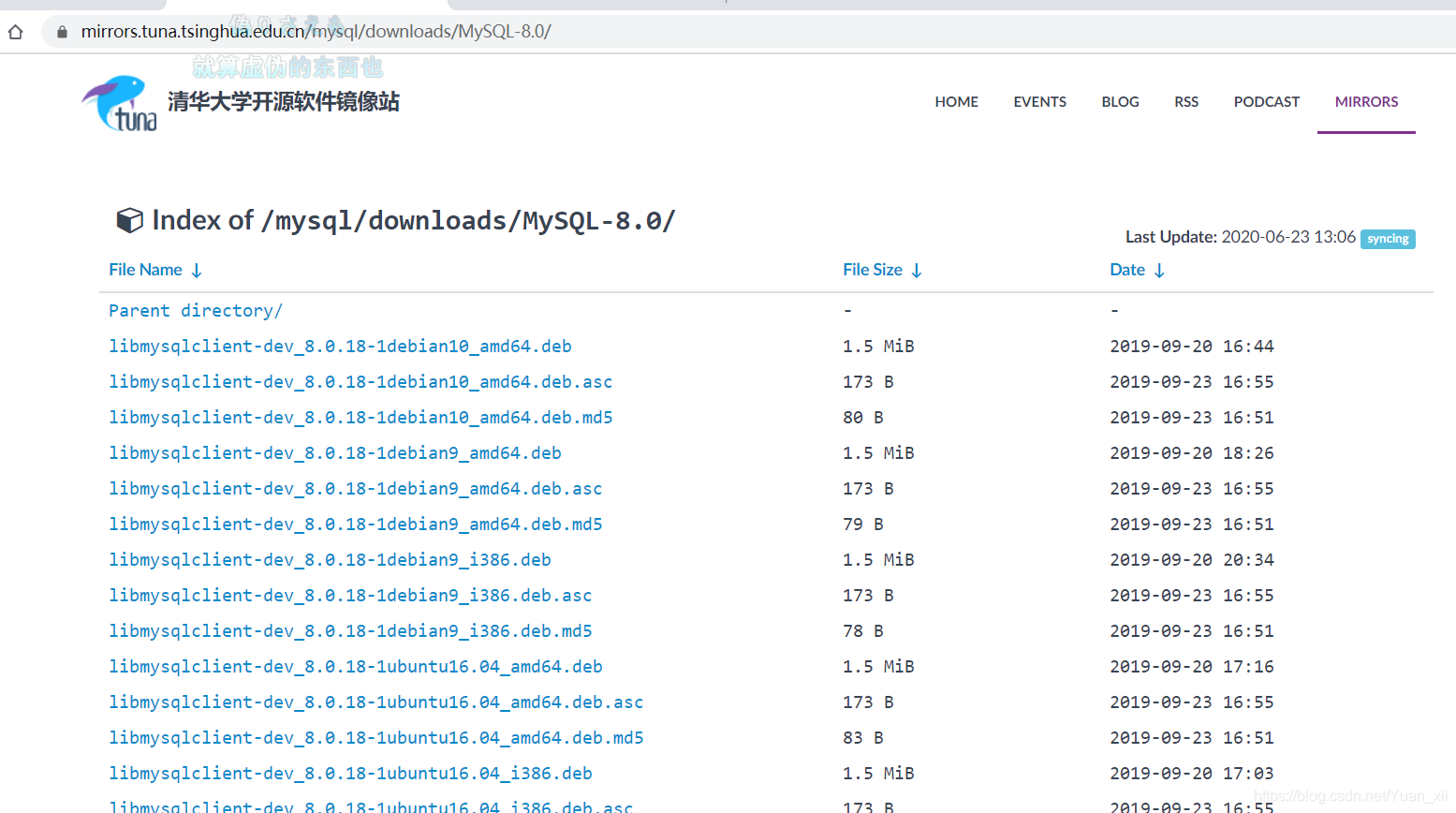The height and width of the screenshot is (813, 1456).
Task: Click date 2019-09-20 16:44
Action: 1192,347
